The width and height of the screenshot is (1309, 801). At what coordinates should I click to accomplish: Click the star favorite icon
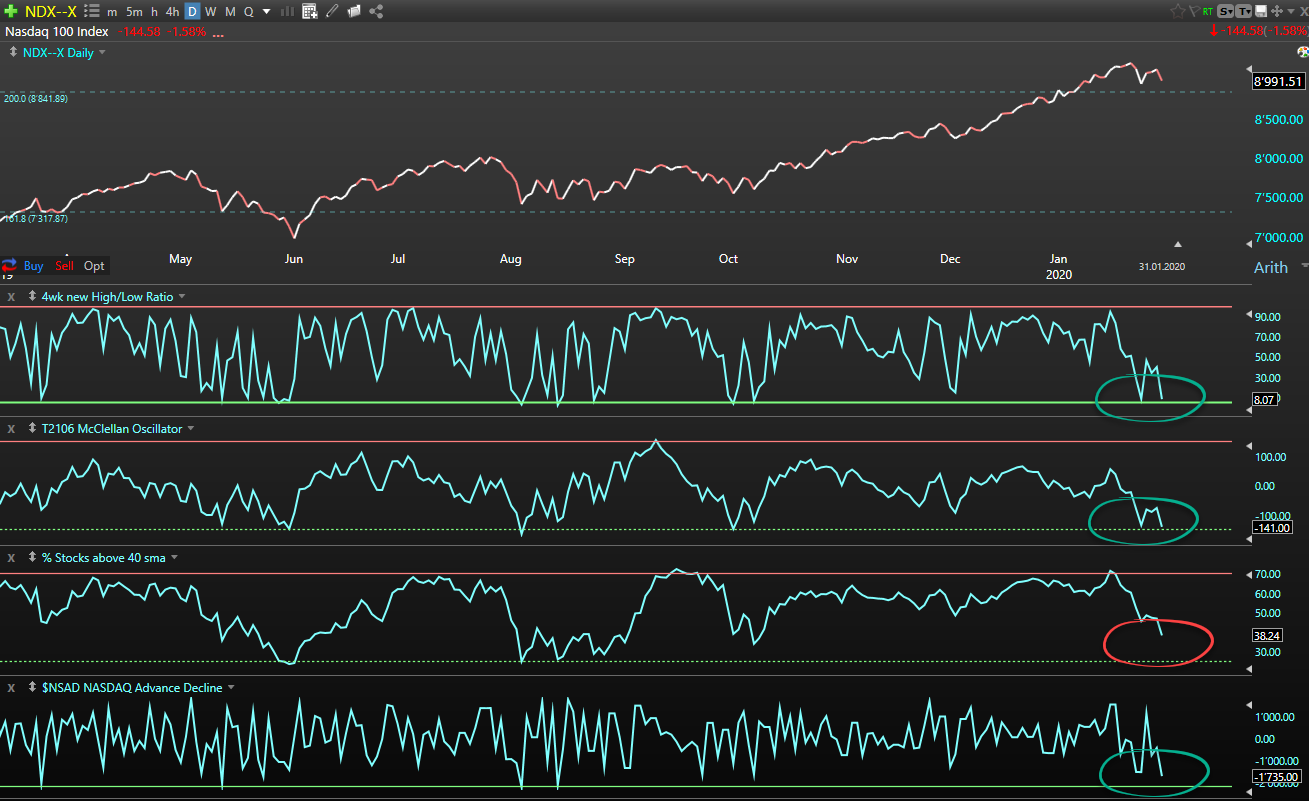pyautogui.click(x=1178, y=11)
